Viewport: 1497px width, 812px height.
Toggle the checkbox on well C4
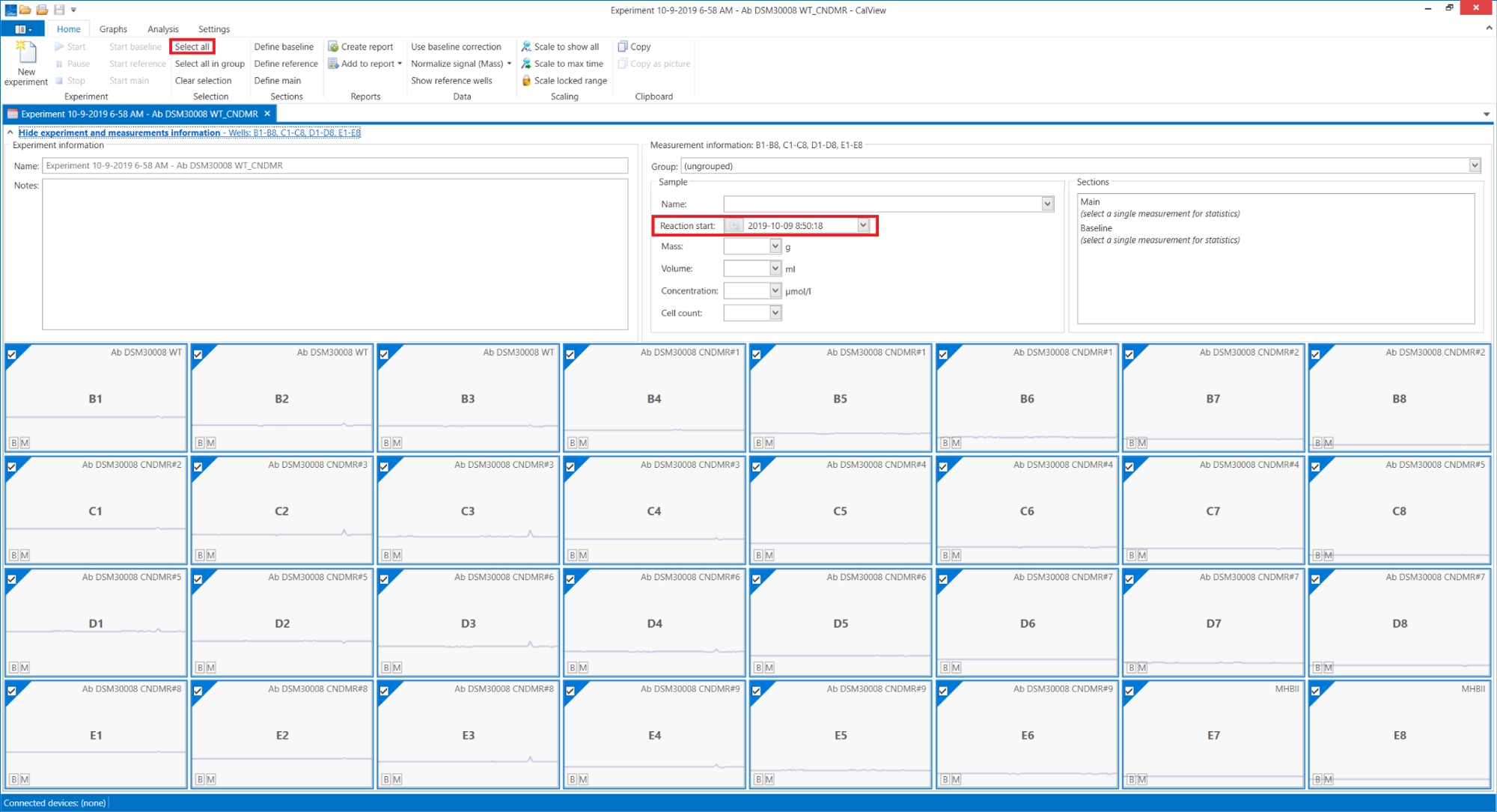pos(570,467)
